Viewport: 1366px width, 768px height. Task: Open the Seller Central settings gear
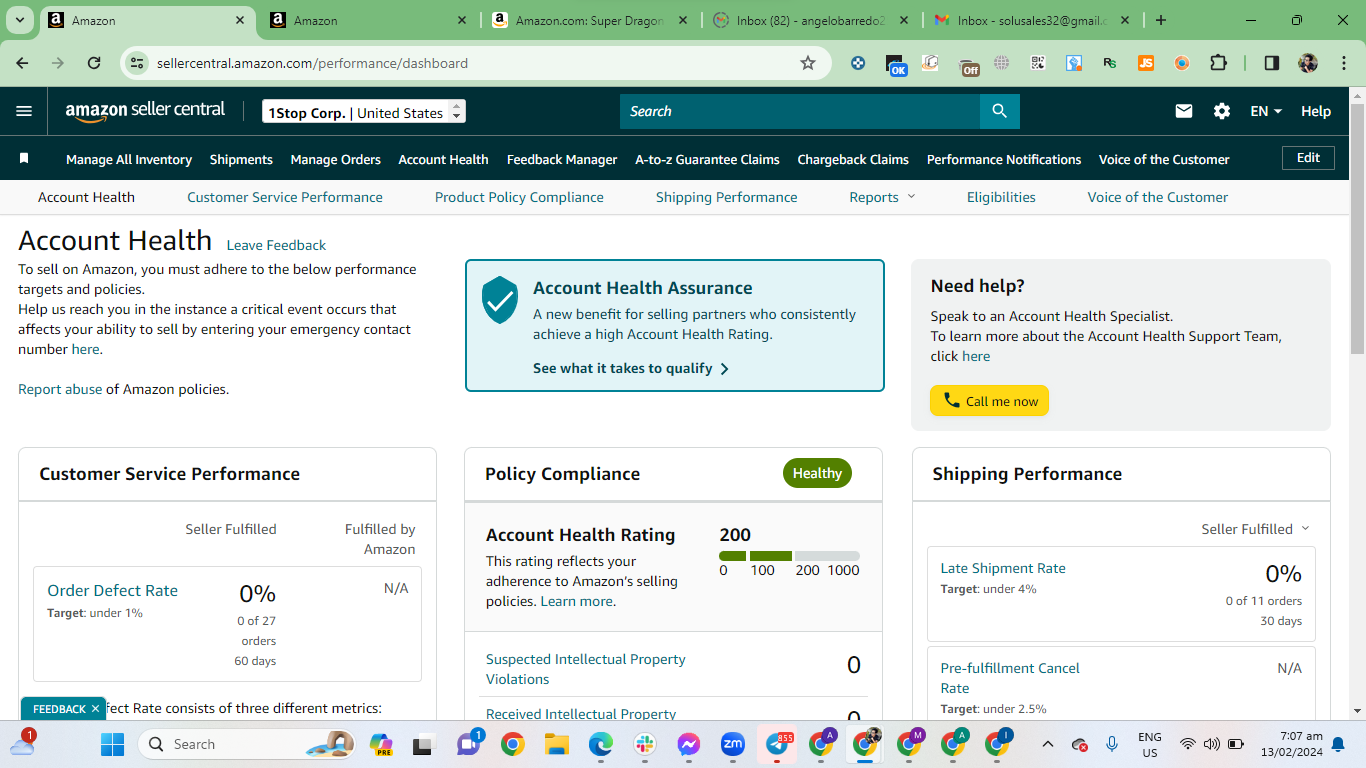coord(1222,111)
